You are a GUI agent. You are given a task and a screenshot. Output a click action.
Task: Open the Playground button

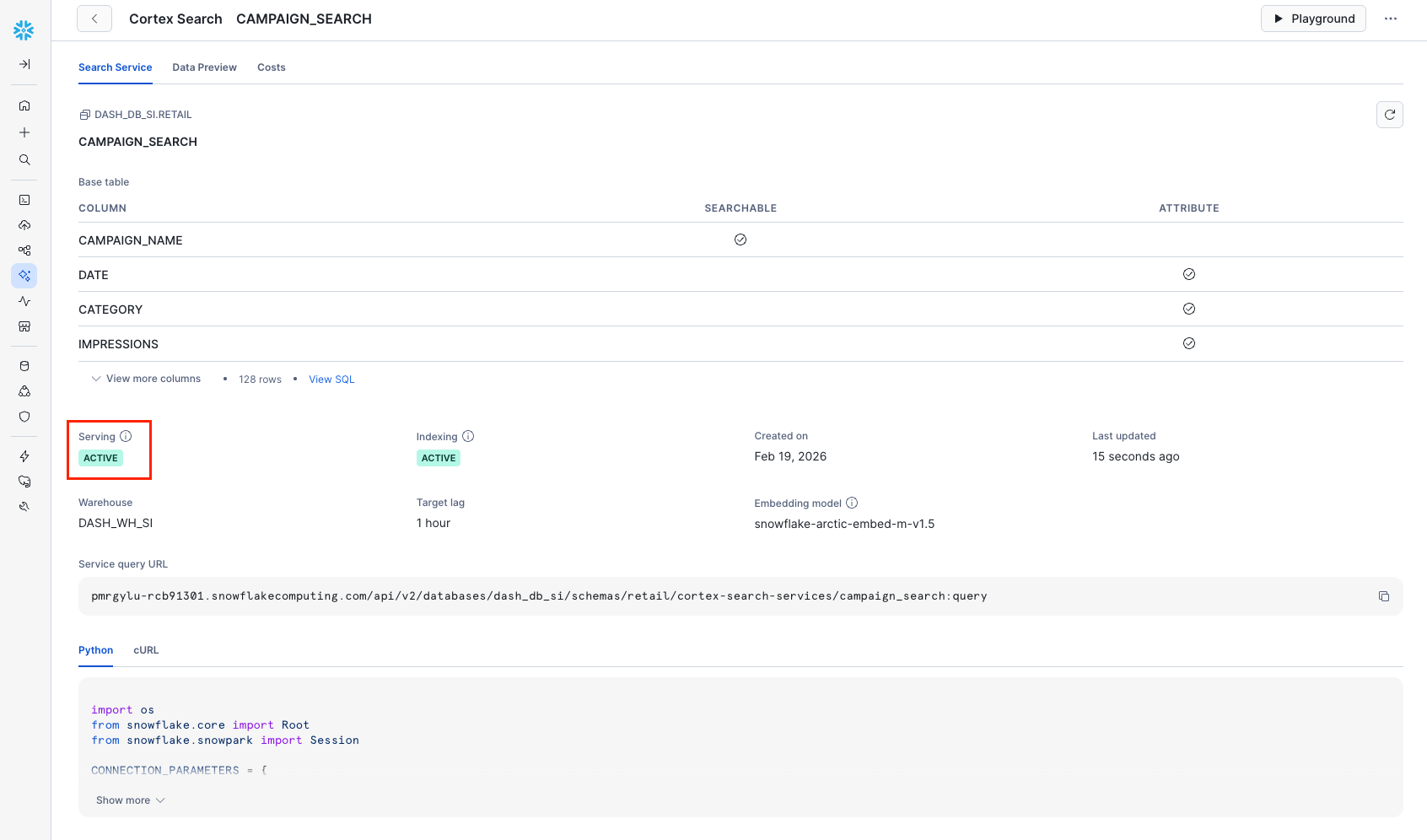[1312, 19]
